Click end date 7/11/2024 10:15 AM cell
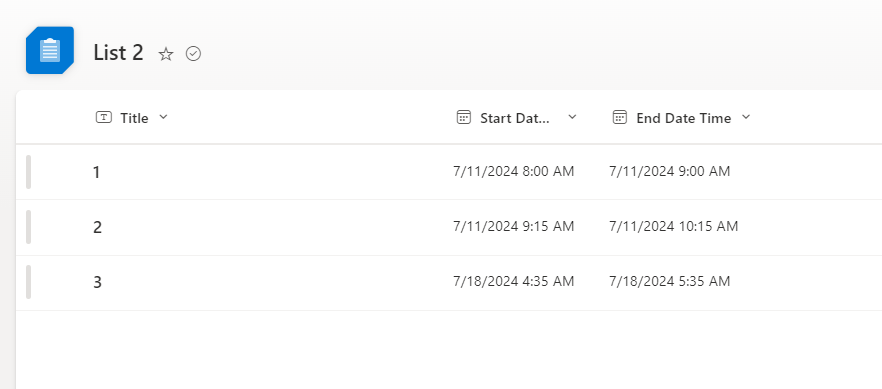882x389 pixels. click(x=673, y=226)
